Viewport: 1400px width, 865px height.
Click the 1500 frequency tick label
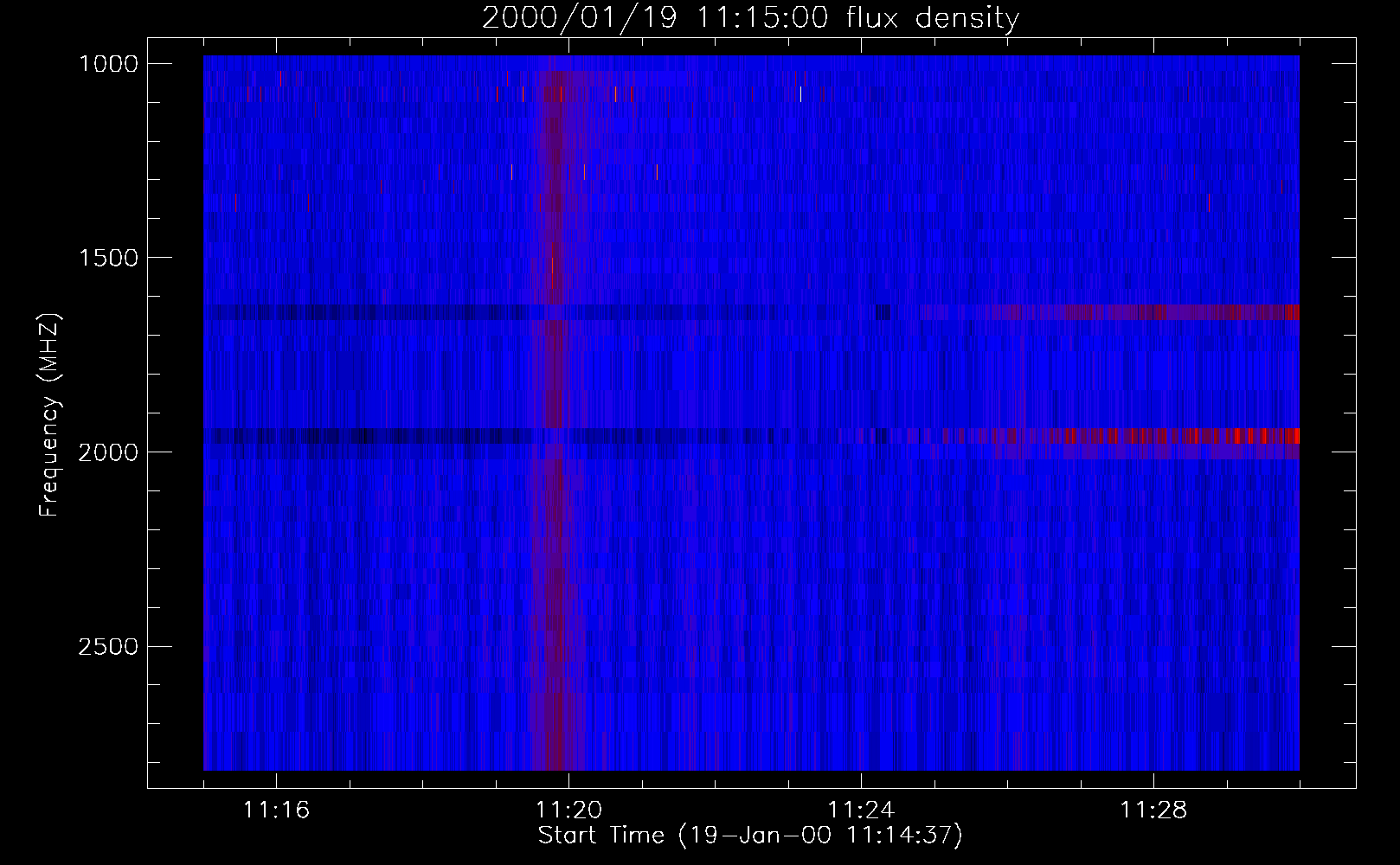point(108,258)
